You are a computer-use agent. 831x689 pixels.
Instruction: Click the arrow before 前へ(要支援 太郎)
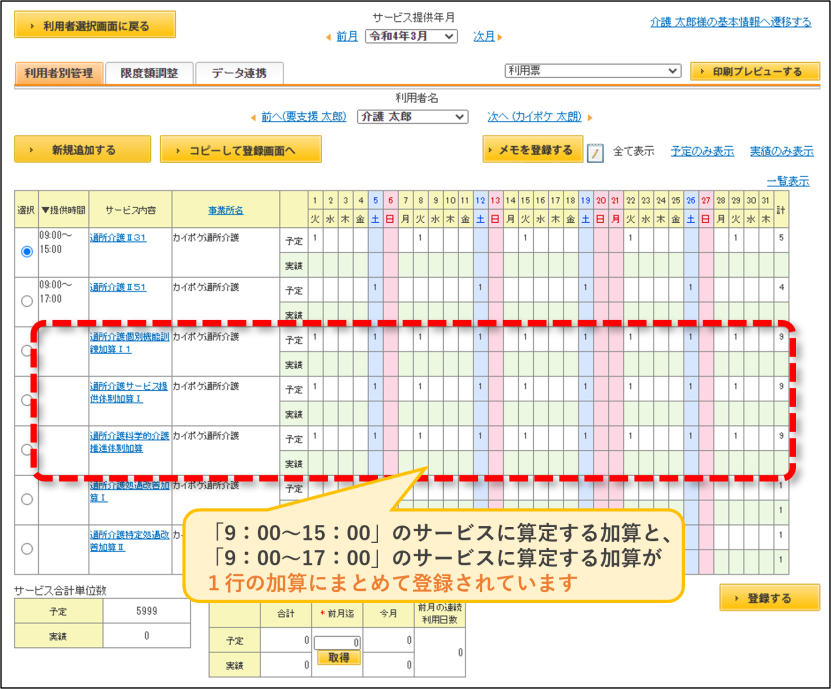tap(253, 118)
